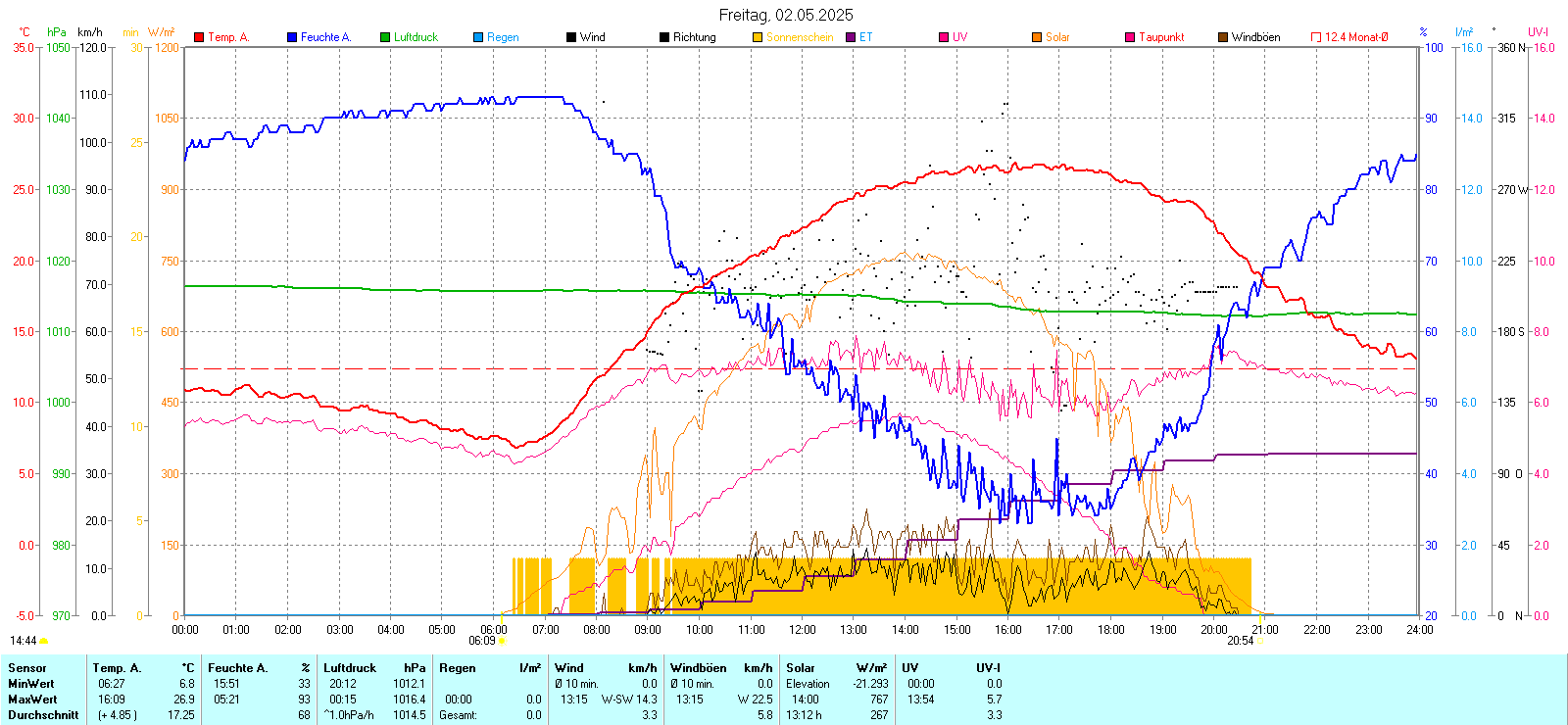Click the sunset sun icon at 20:54

[x=1260, y=641]
